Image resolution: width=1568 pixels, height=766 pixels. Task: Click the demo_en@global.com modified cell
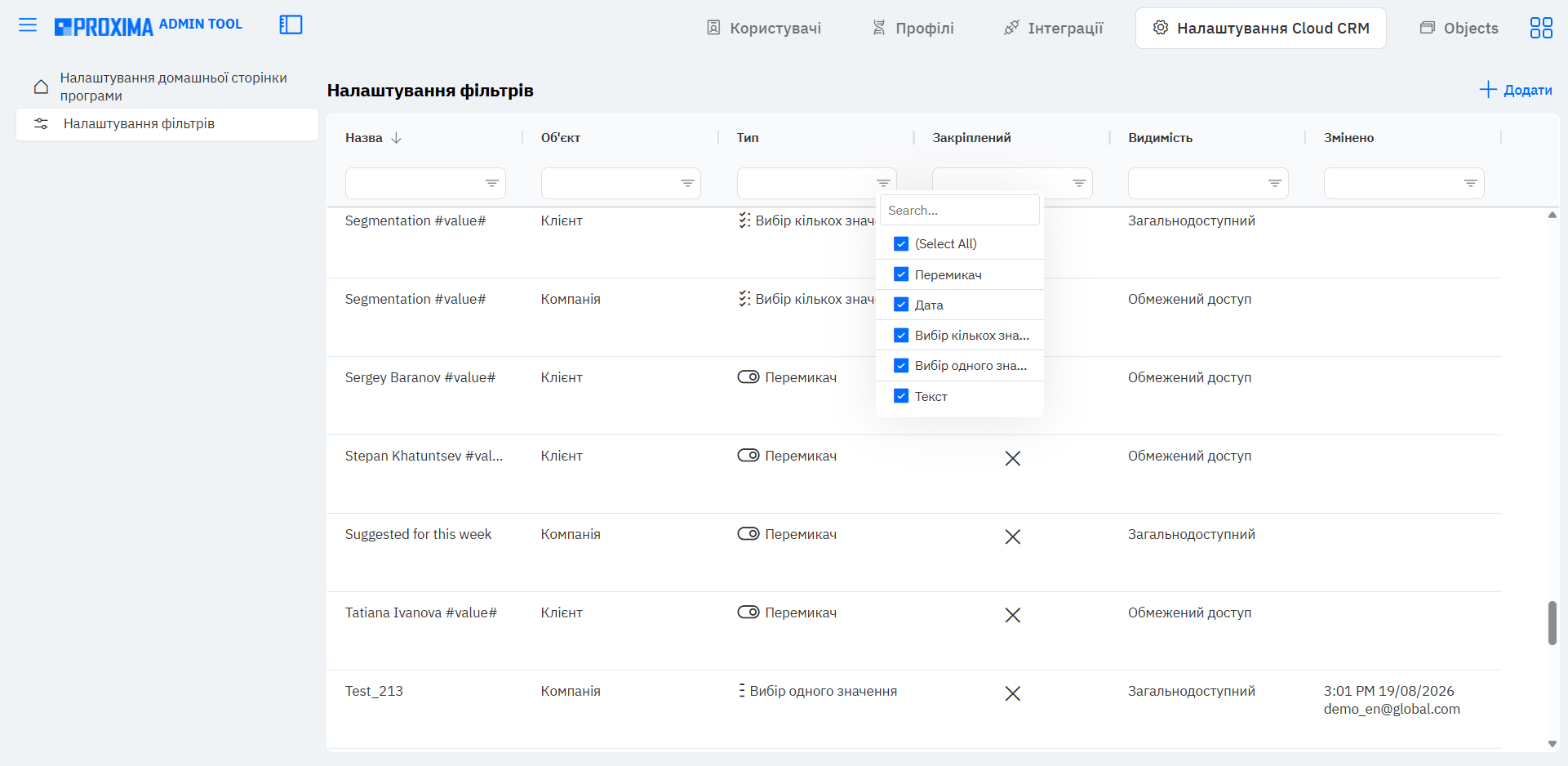pos(1392,710)
